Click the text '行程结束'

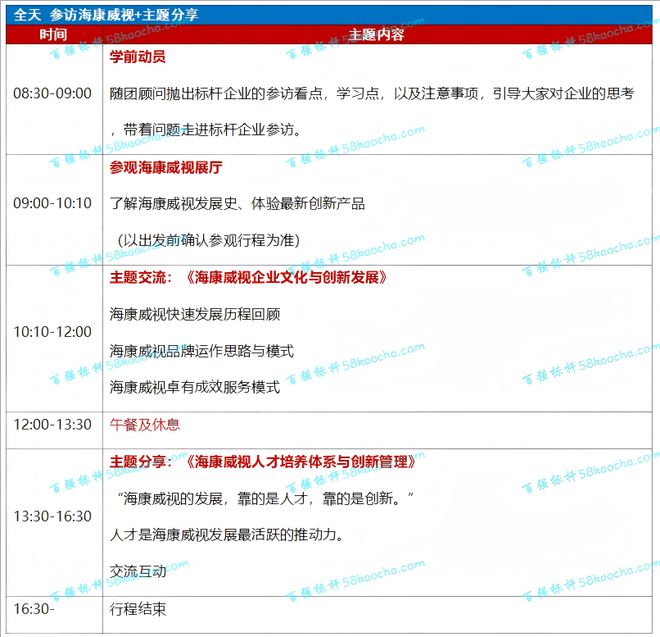coord(138,609)
